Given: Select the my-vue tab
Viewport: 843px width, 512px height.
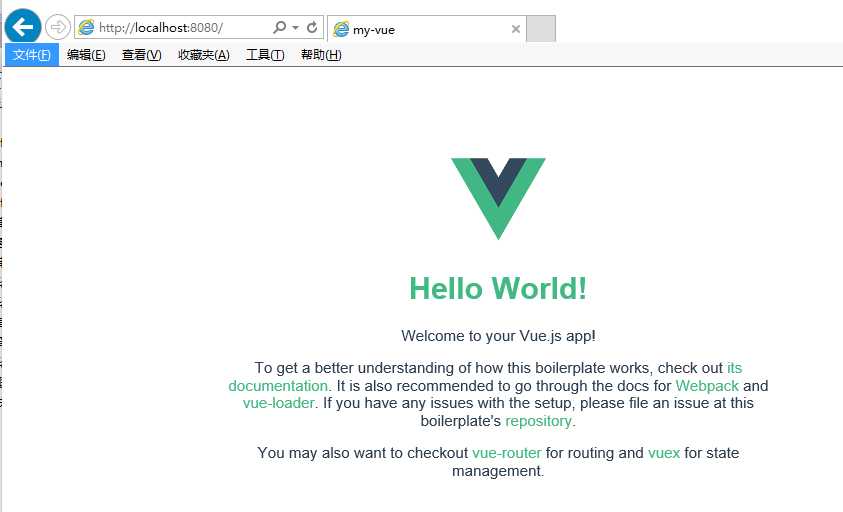Looking at the screenshot, I should point(426,29).
